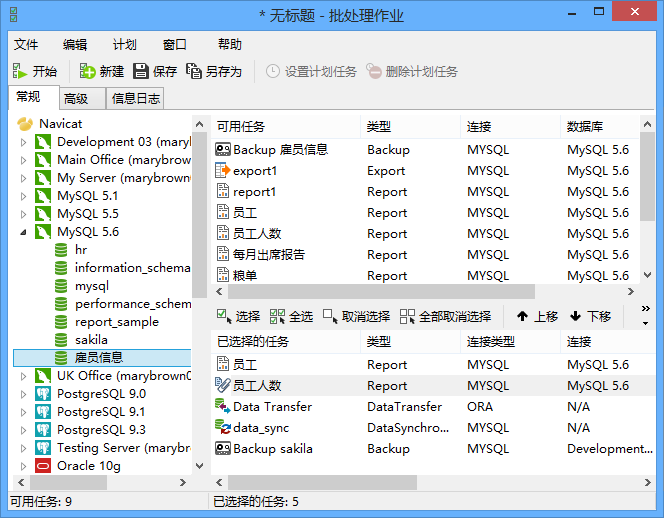Viewport: 664px width, 518px height.
Task: Expand the MySQL 5.5 tree node
Action: tap(24, 214)
